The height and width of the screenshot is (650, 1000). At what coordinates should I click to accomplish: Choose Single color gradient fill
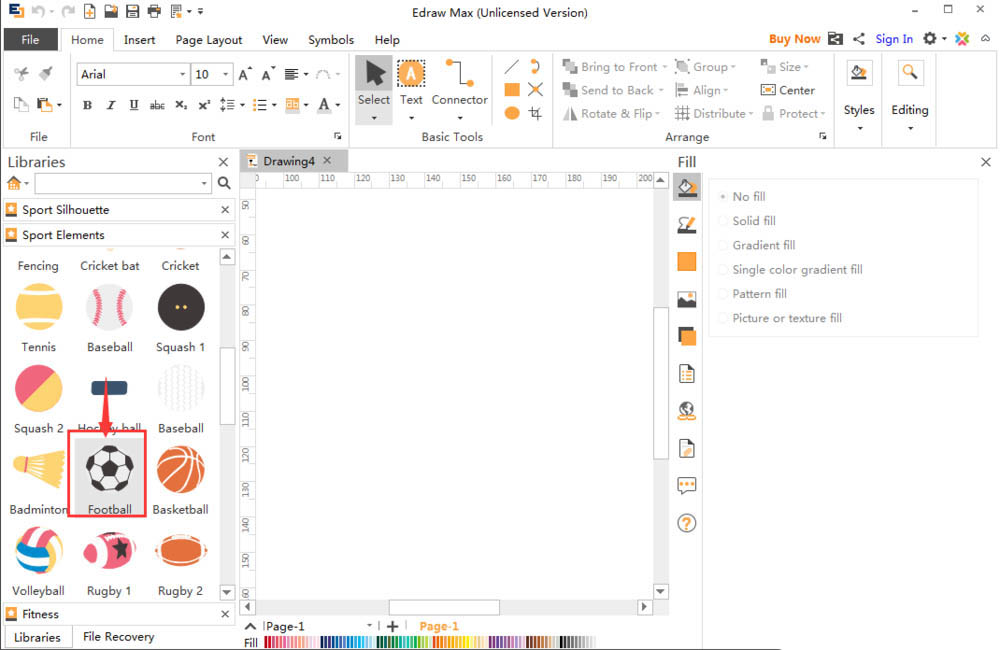(724, 270)
